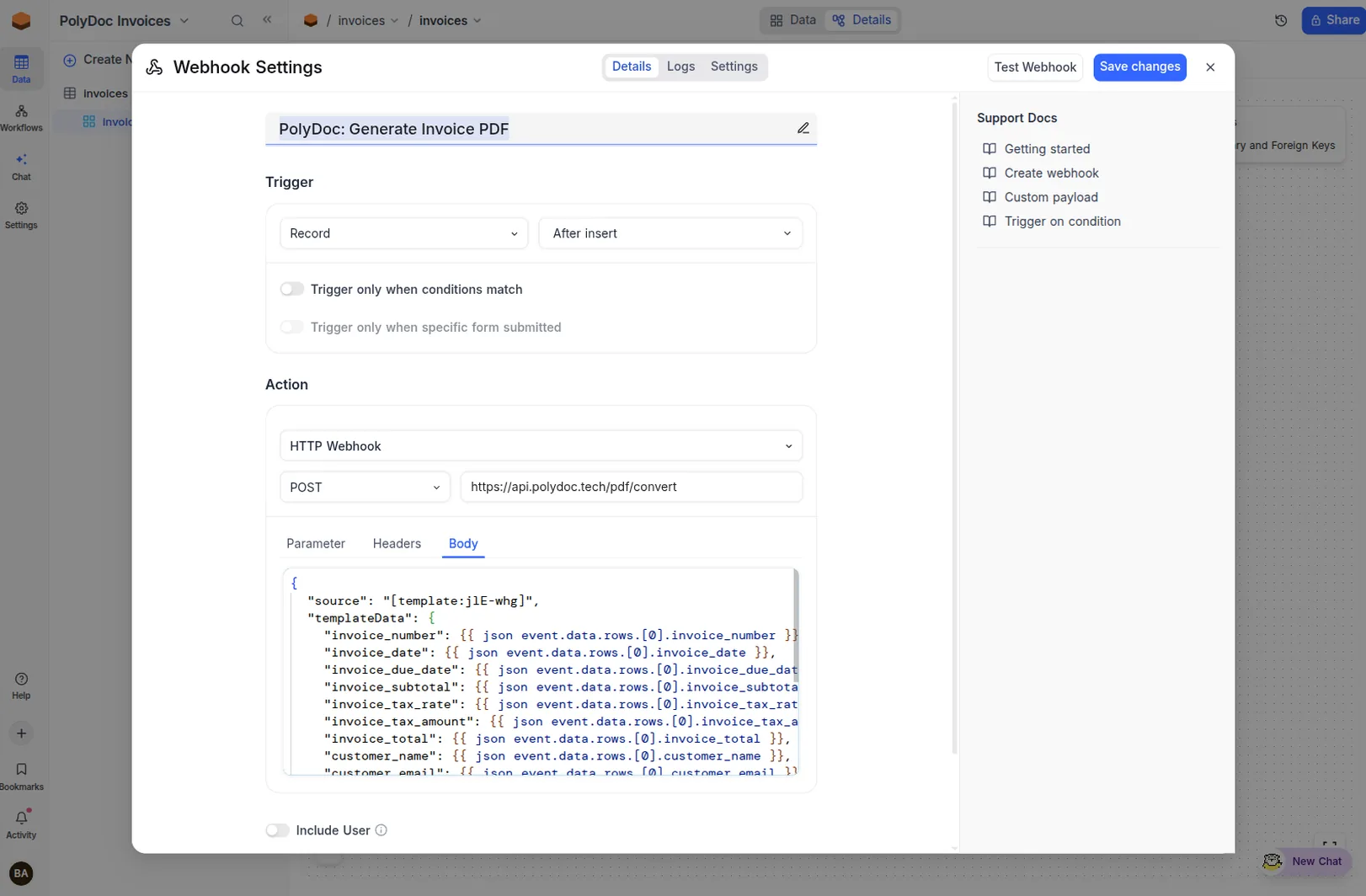Open the New Chat button
This screenshot has height=896, width=1366.
click(1305, 861)
